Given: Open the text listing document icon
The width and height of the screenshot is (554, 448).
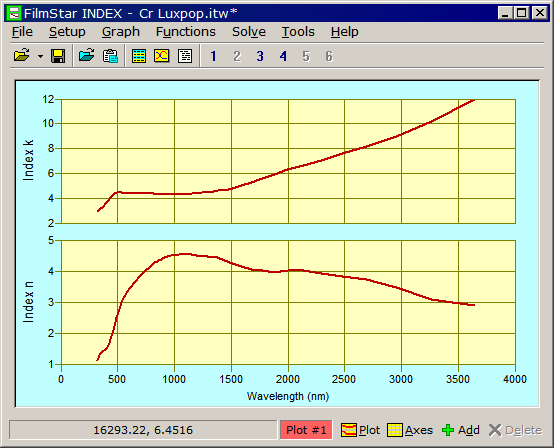Looking at the screenshot, I should tap(185, 56).
